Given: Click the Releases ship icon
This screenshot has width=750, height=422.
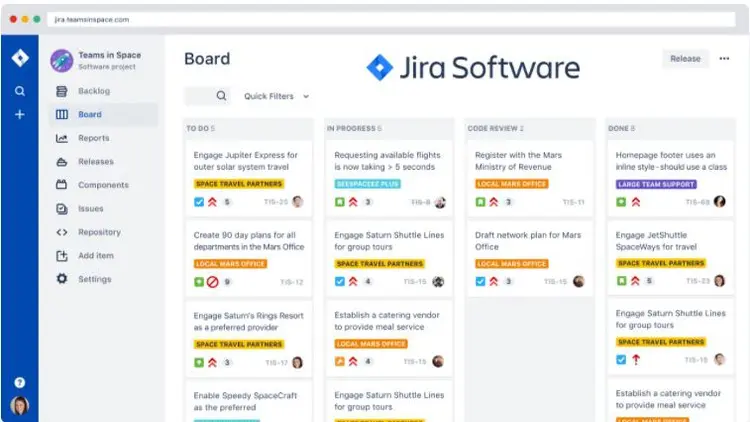Looking at the screenshot, I should 62,162.
